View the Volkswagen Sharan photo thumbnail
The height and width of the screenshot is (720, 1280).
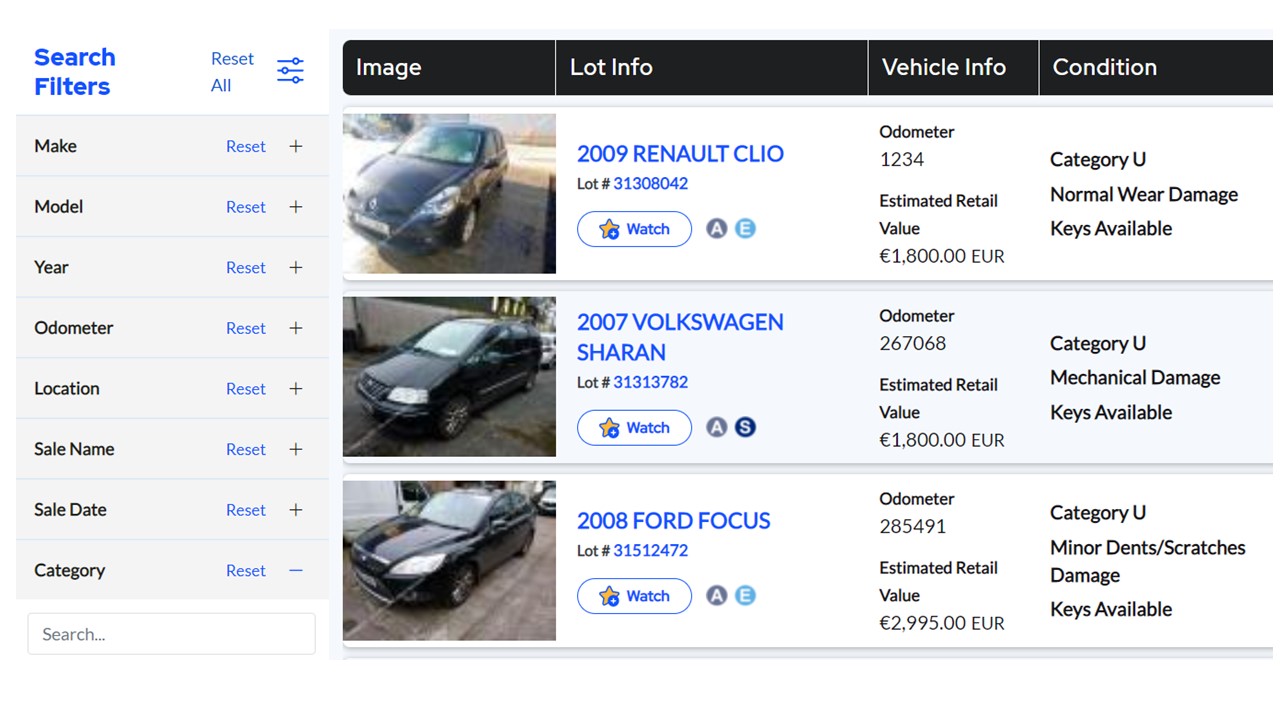(x=449, y=377)
